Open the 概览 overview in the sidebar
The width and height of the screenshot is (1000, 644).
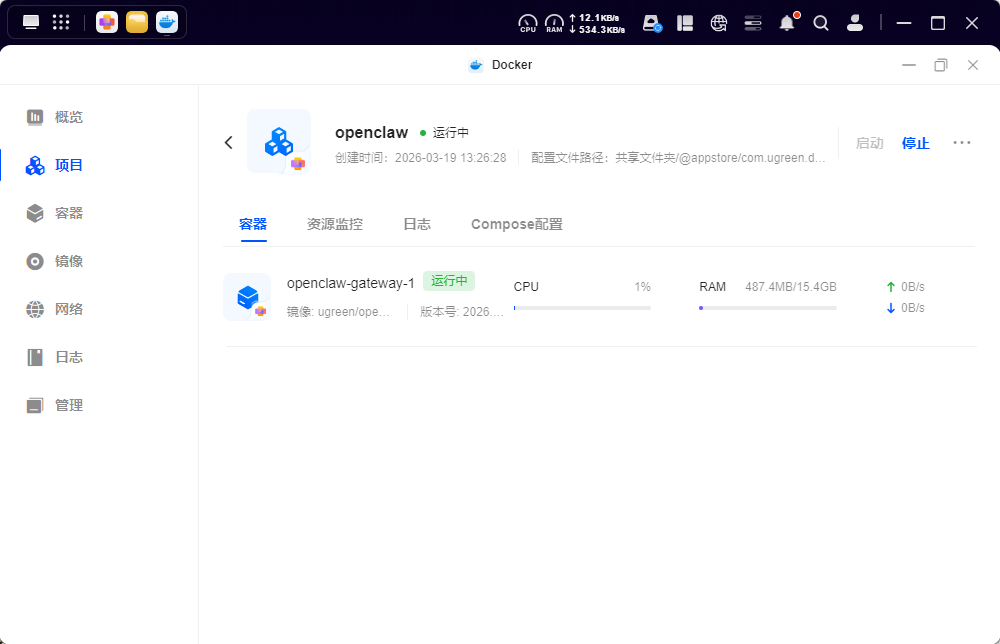tap(69, 117)
